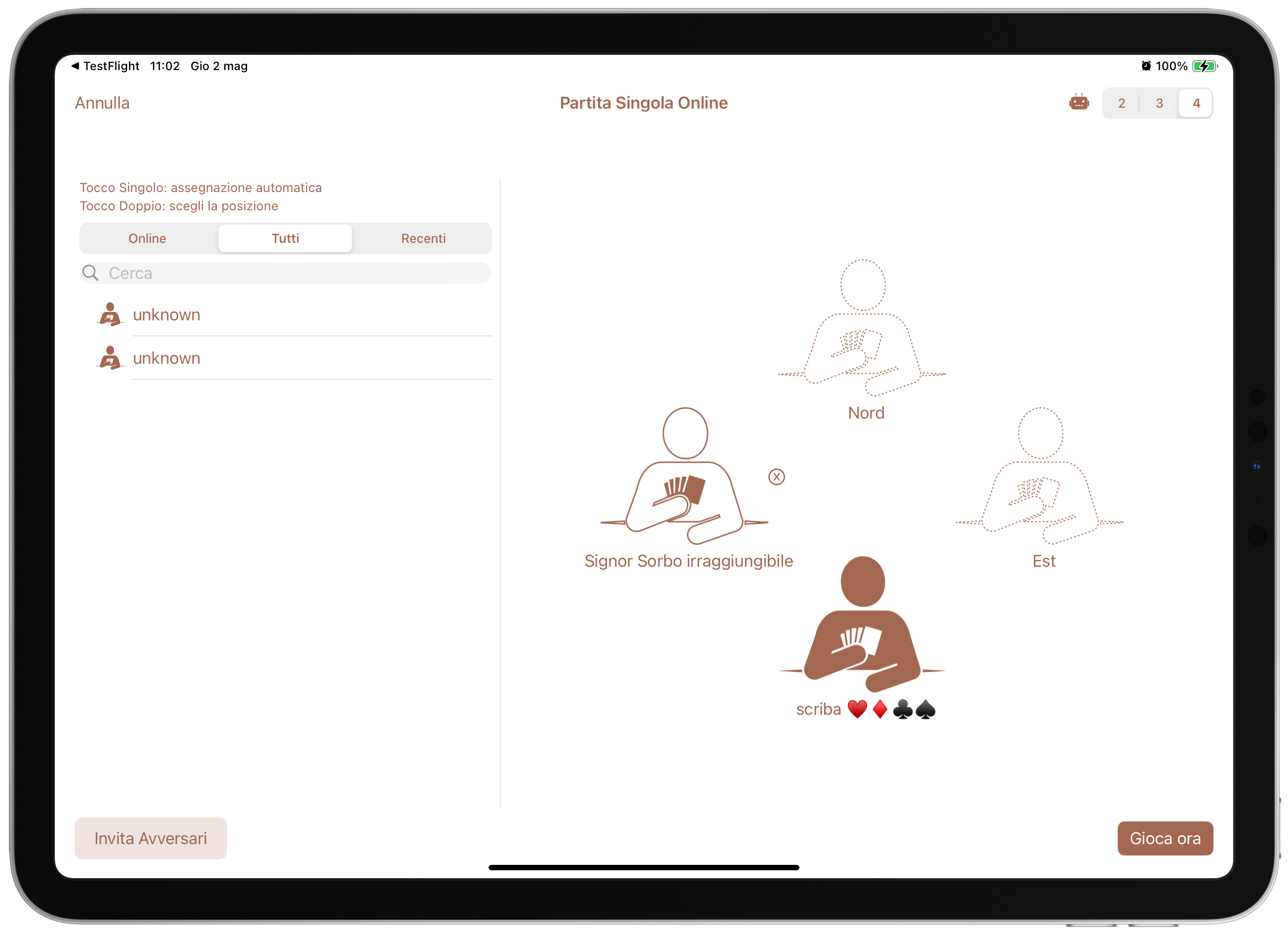The width and height of the screenshot is (1288, 933).
Task: Click the remove player icon on Signor Sorbo
Action: 777,477
